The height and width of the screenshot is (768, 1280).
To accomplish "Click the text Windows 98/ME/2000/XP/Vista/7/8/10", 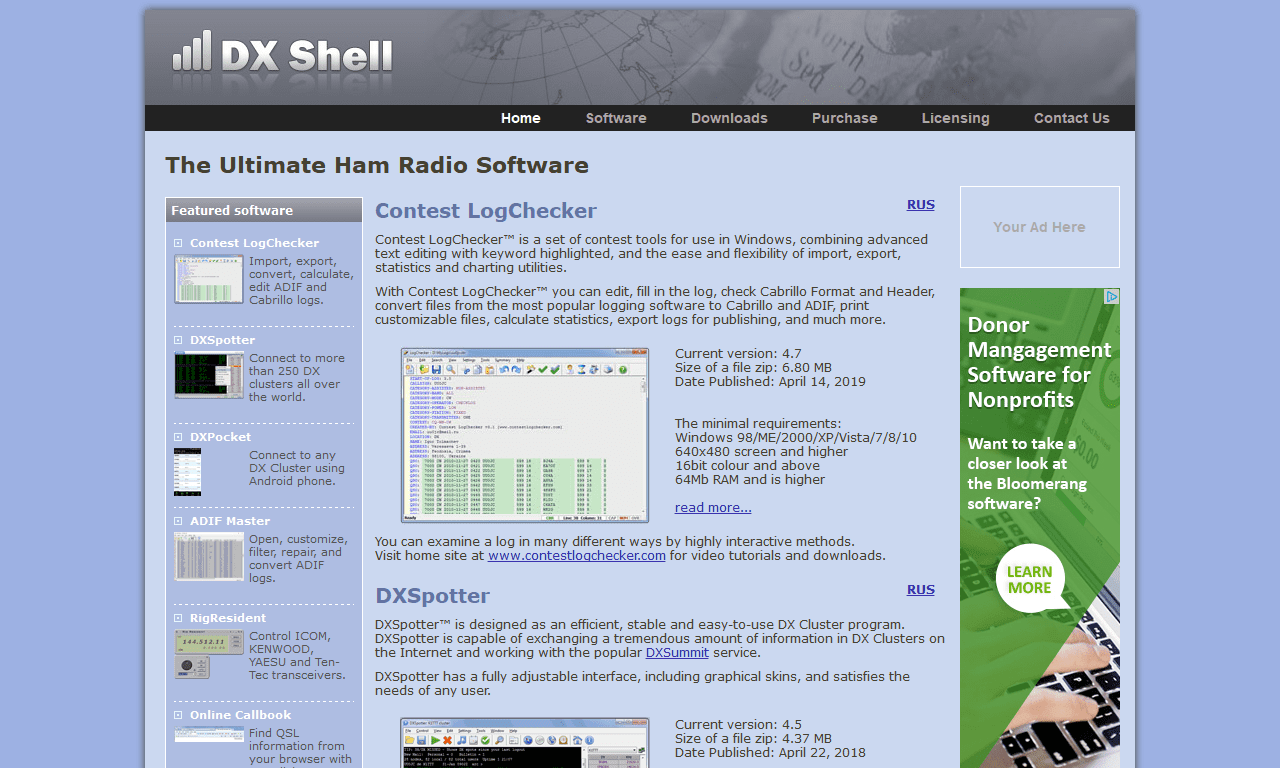I will (796, 438).
